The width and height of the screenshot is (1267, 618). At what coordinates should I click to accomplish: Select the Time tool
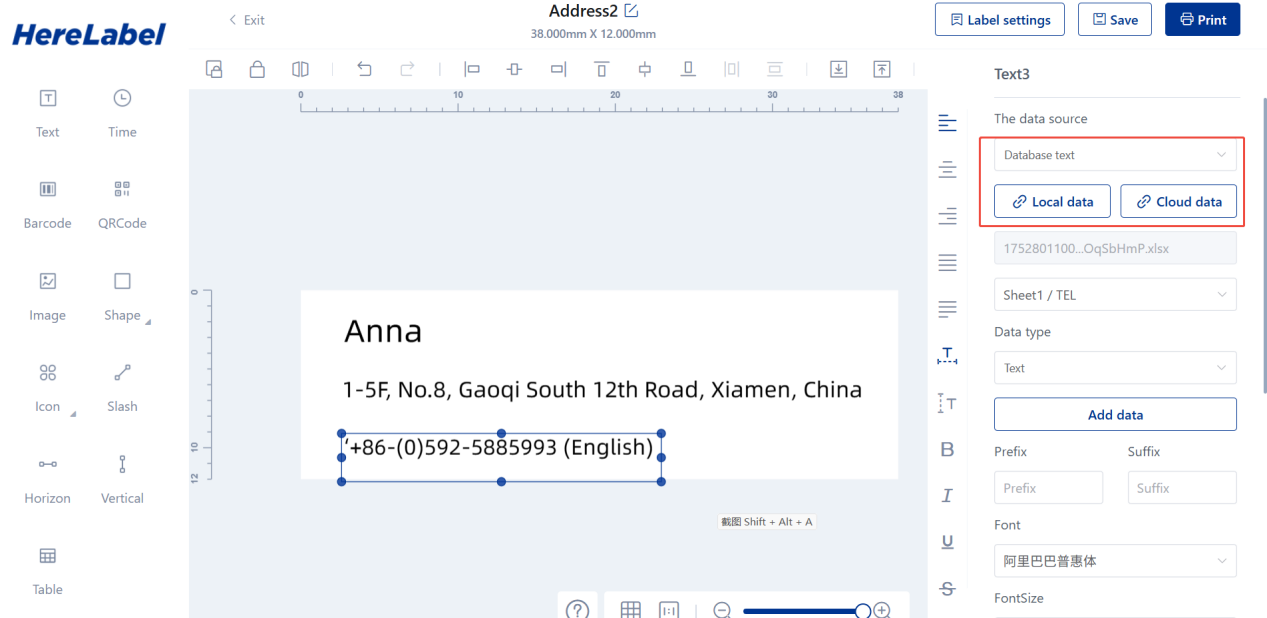pos(121,112)
